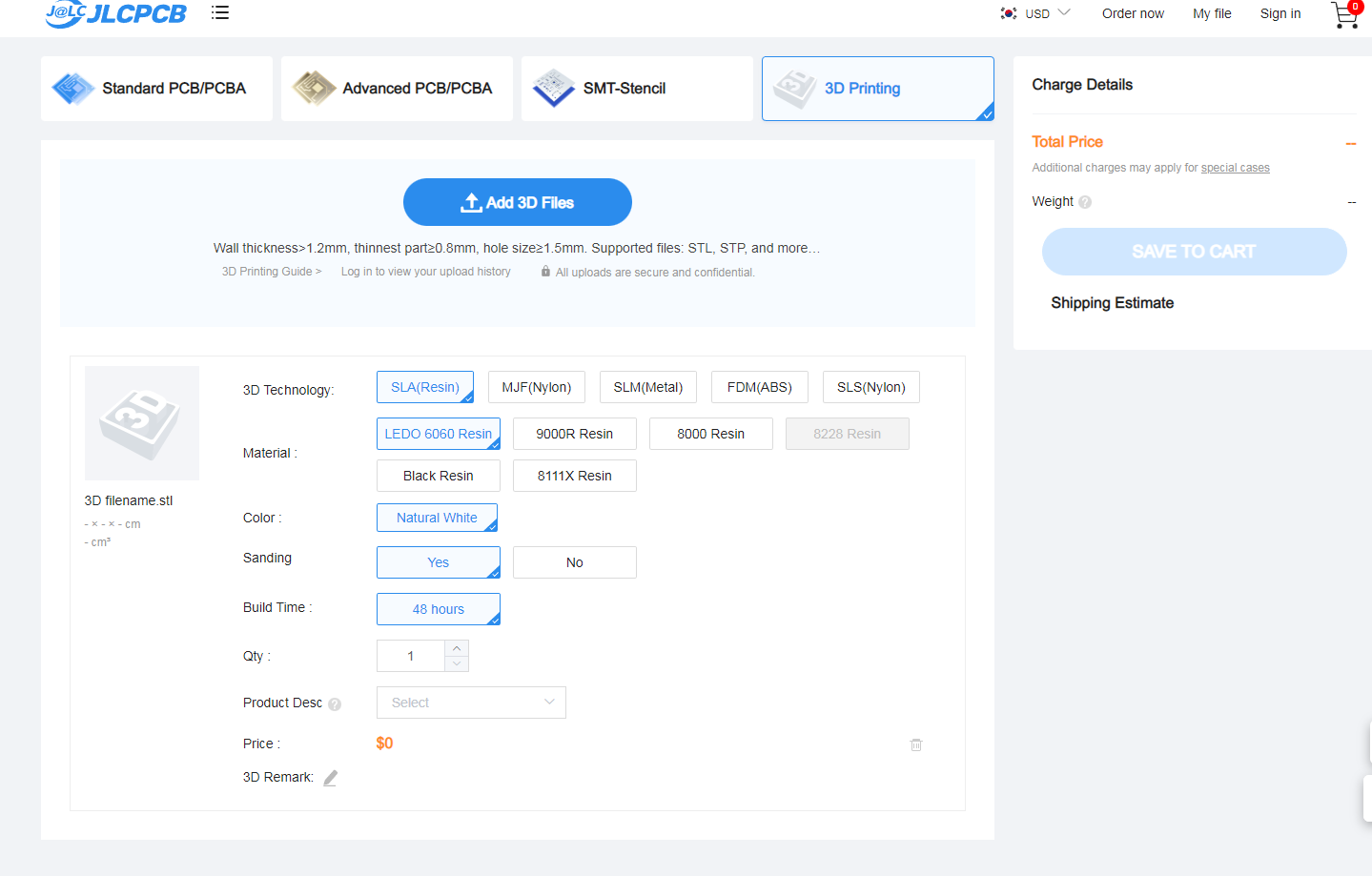Click the SMT-Stencil icon
The width and height of the screenshot is (1372, 876).
554,89
